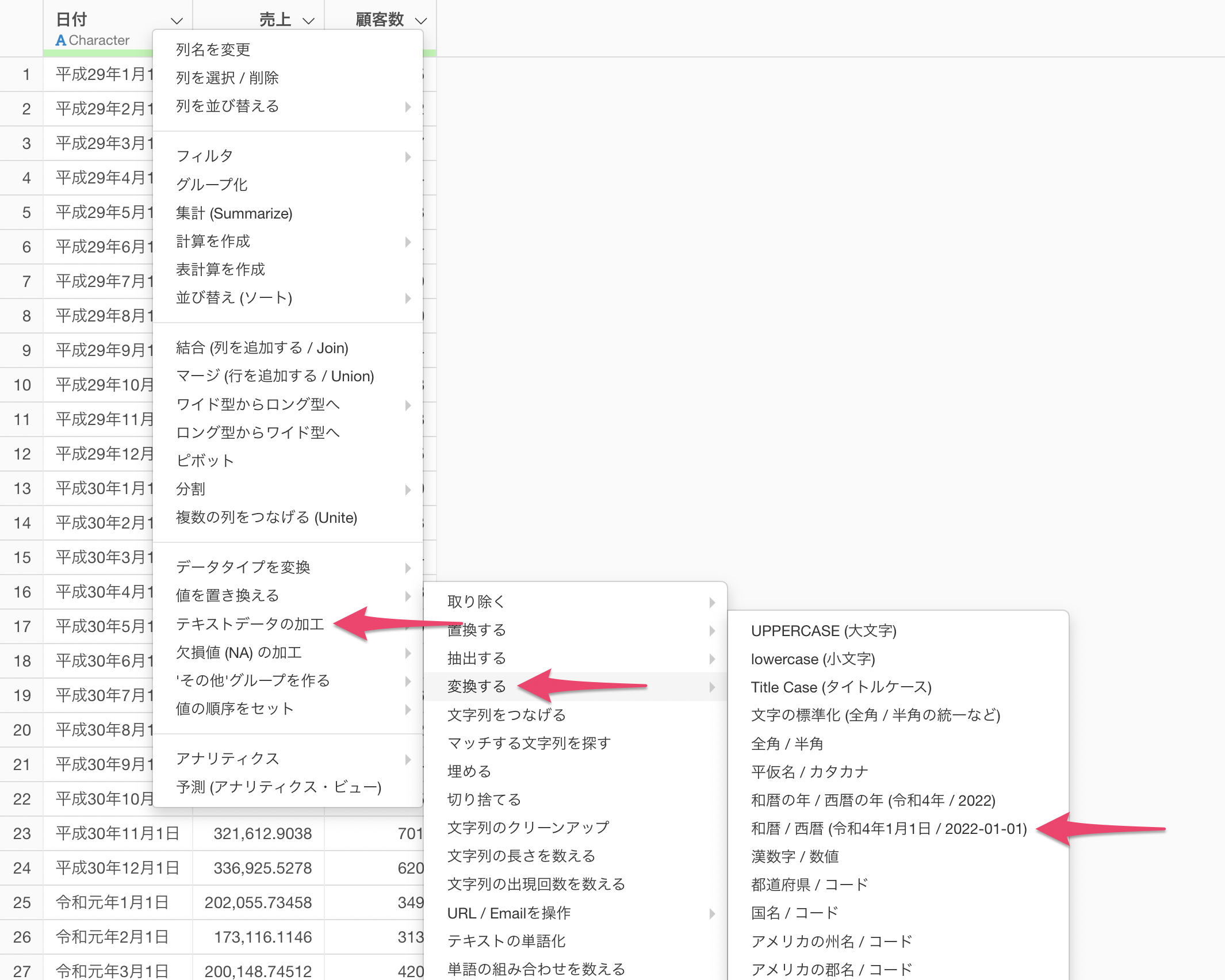Choose 和暦の年 / 西暦の年 (令和4年 / 2022)

pyautogui.click(x=898, y=800)
